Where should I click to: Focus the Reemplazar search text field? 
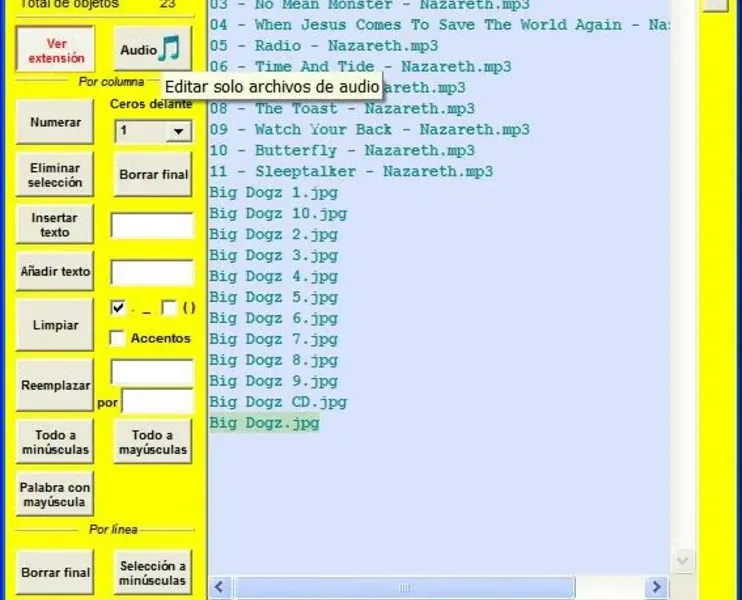point(152,372)
